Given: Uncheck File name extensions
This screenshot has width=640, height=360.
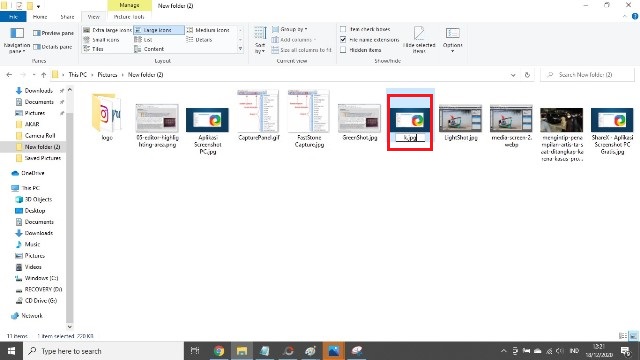Looking at the screenshot, I should [x=343, y=40].
